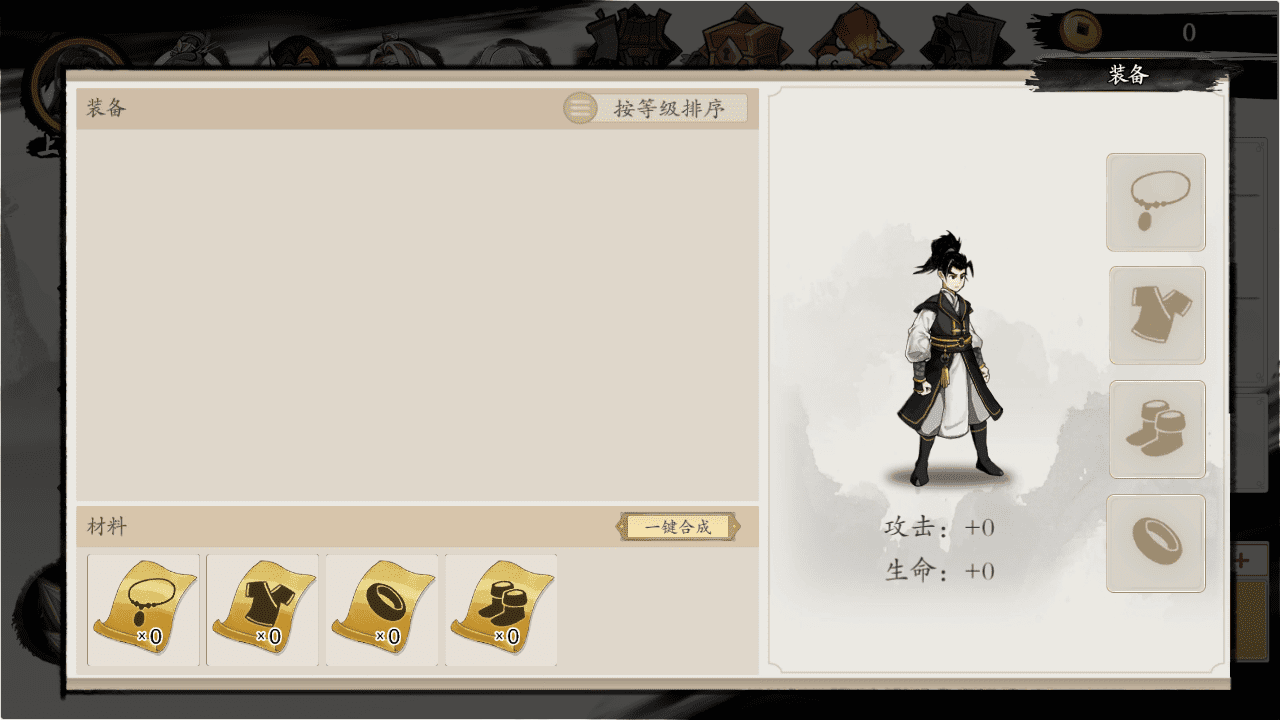Select the necklace scroll material
Viewport: 1280px width, 720px height.
143,610
